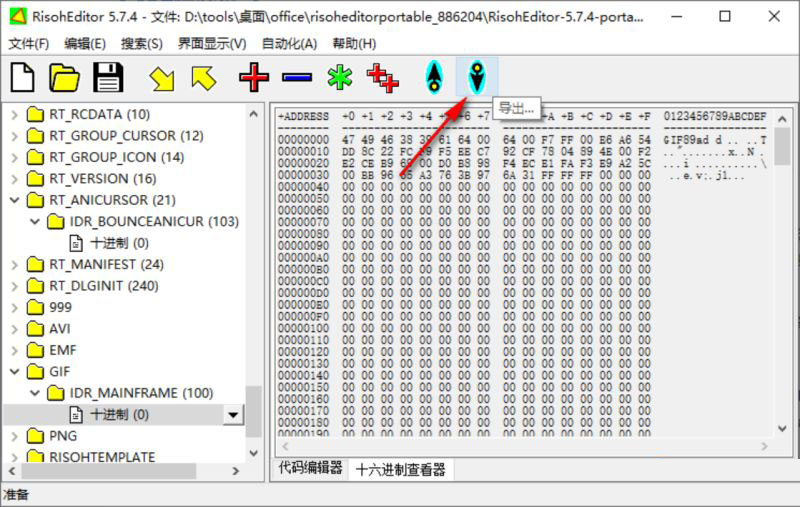Click the import up-arrow cyan icon
The image size is (800, 507).
[434, 78]
